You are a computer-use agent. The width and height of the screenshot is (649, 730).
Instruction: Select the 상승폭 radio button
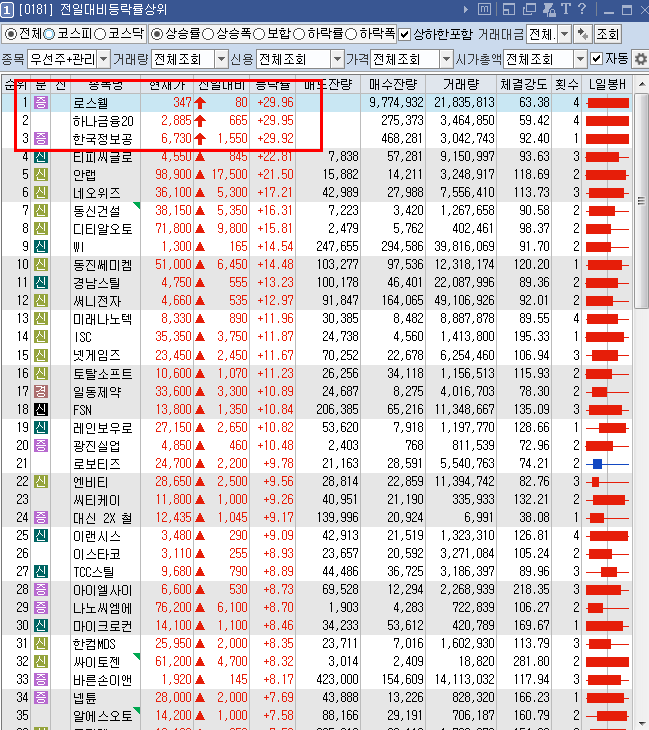(208, 34)
